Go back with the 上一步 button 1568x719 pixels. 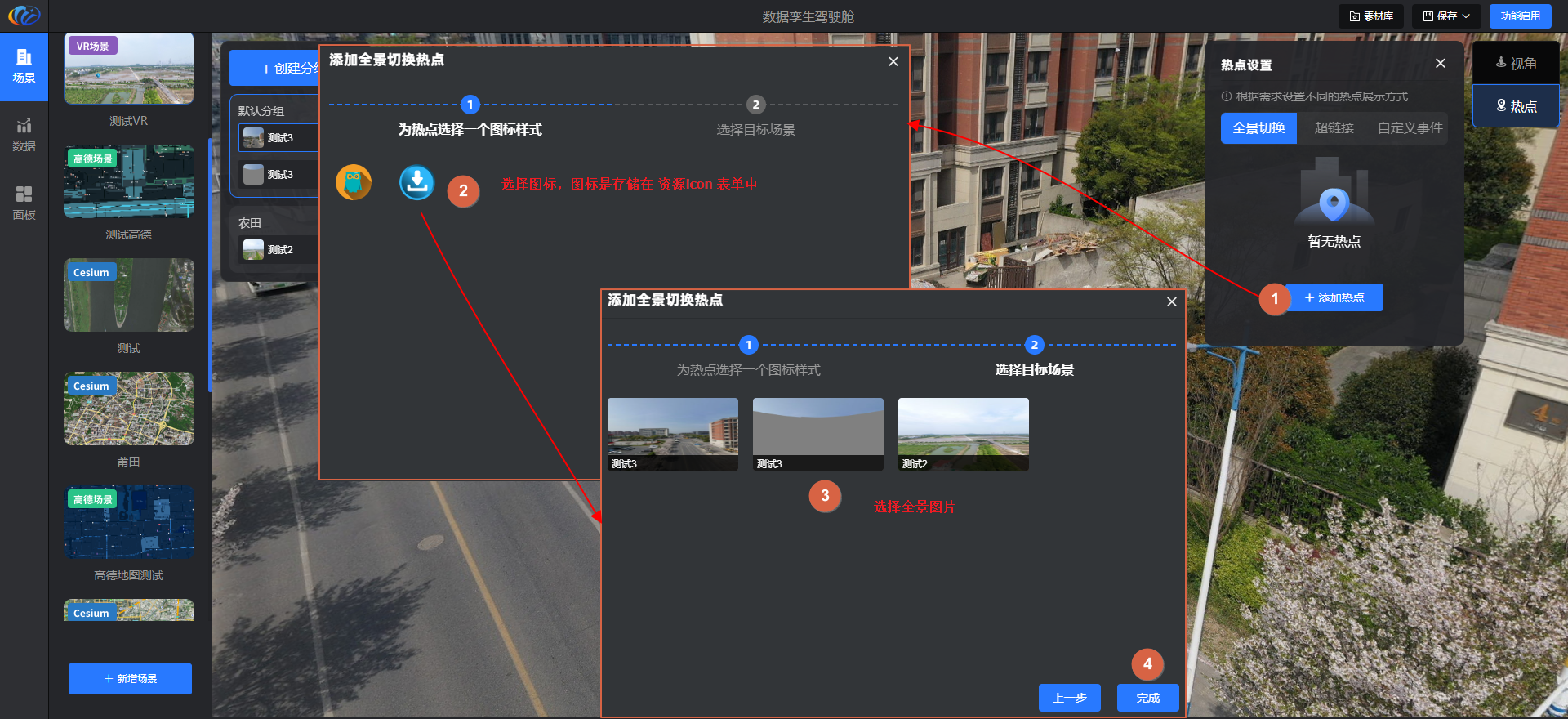[x=1069, y=698]
